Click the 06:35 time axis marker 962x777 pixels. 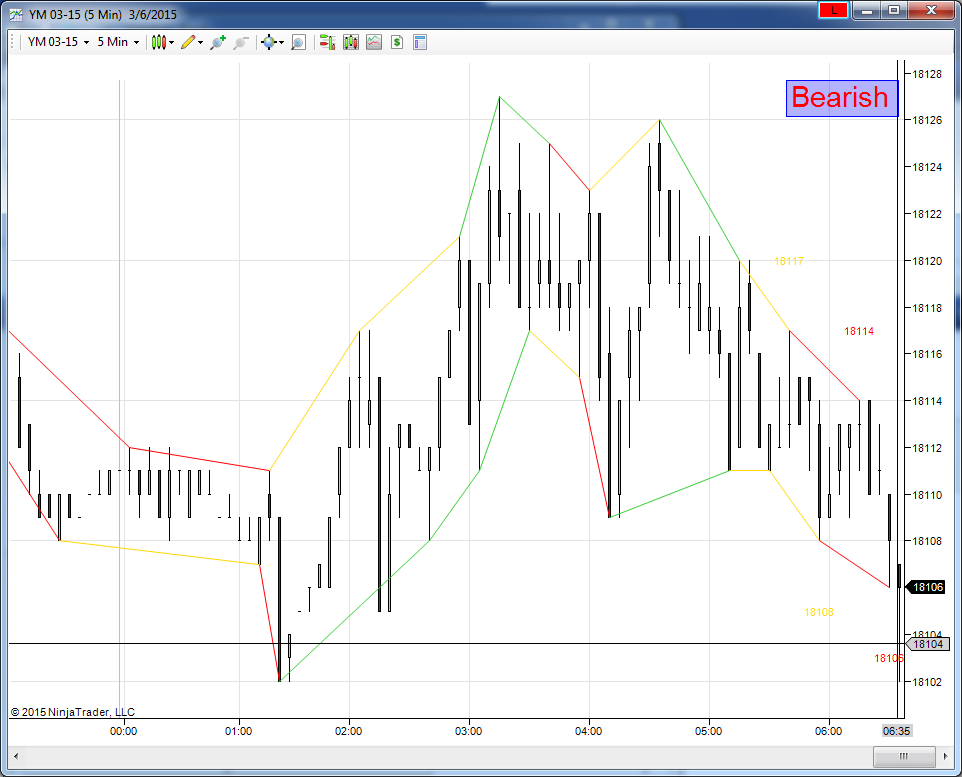click(896, 731)
